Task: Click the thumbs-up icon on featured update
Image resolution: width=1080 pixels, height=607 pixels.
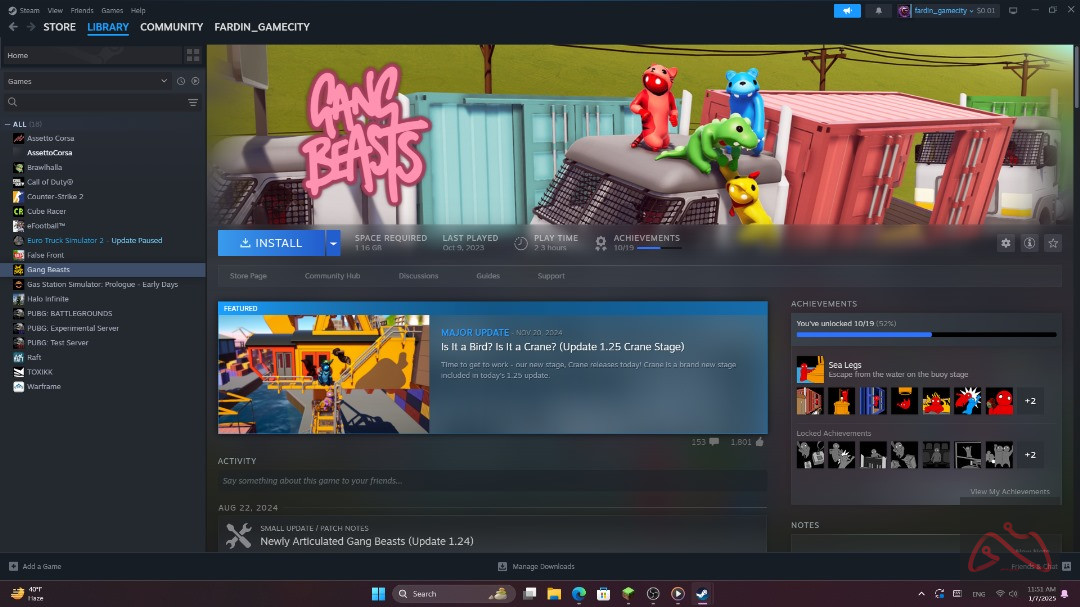Action: [760, 441]
